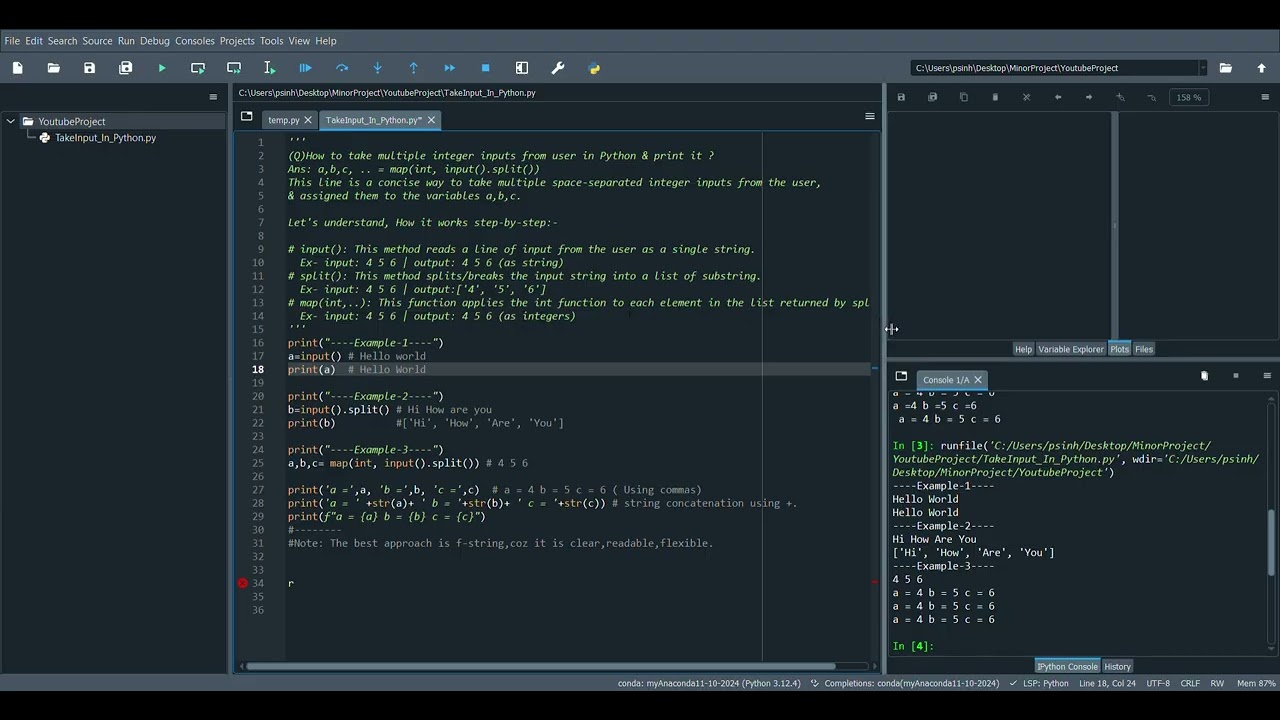Step out and return debugger icon

point(414,68)
